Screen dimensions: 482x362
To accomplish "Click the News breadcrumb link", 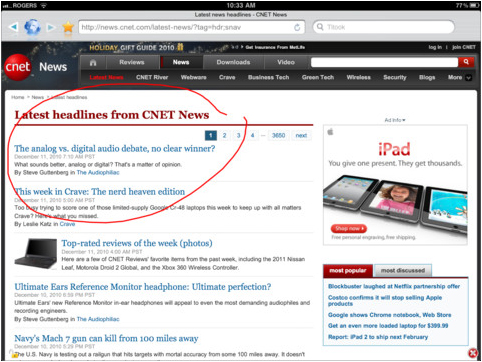I will 38,97.
